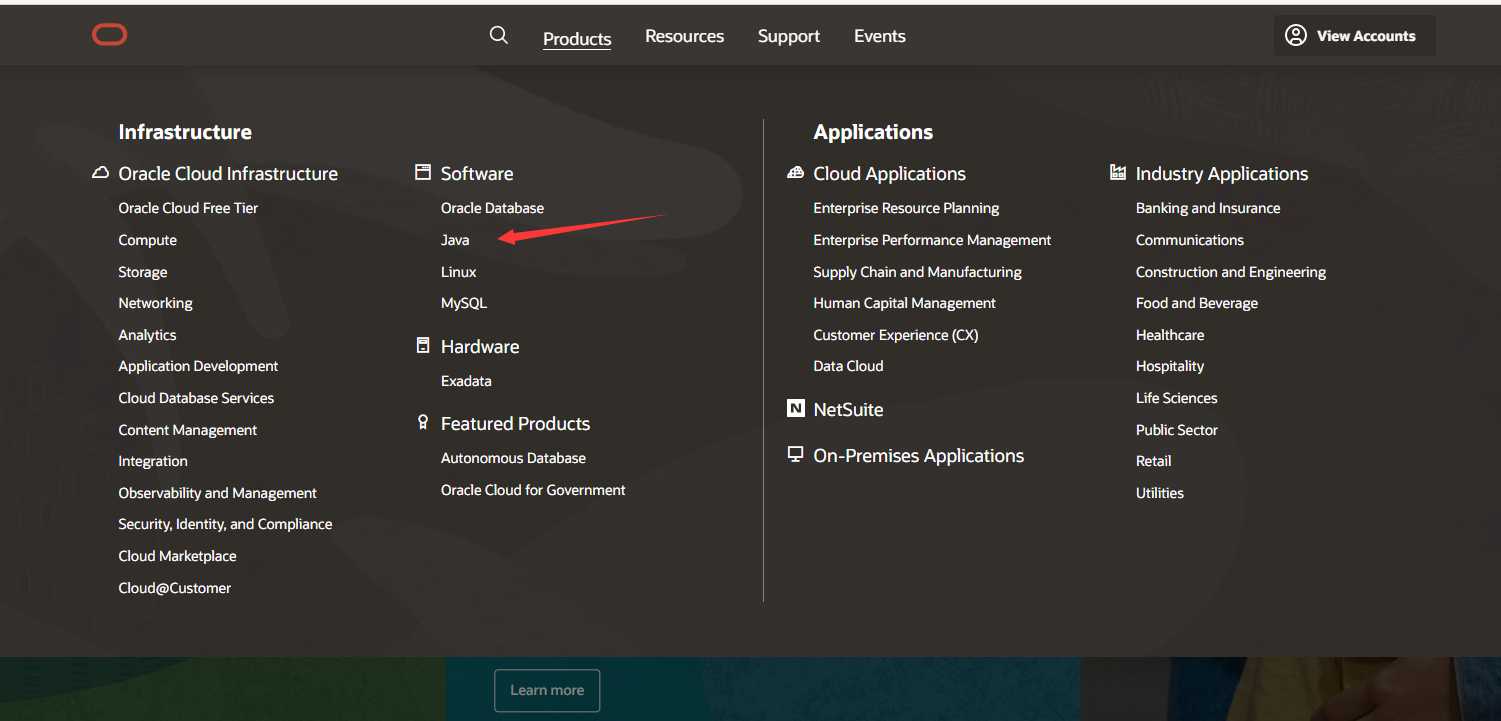The width and height of the screenshot is (1501, 721).
Task: Open Security, Identity, and Compliance link
Action: [x=225, y=524]
